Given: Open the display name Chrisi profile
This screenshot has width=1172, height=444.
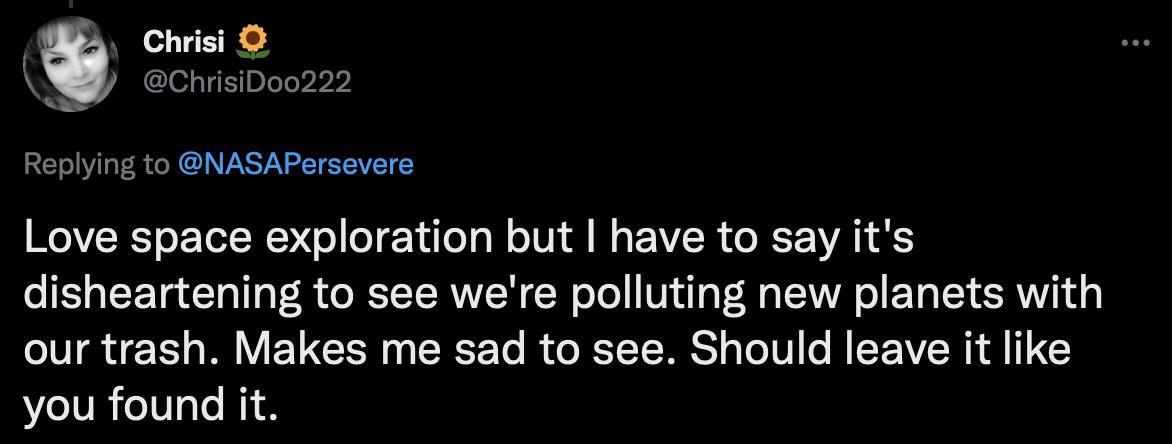Looking at the screenshot, I should 185,42.
